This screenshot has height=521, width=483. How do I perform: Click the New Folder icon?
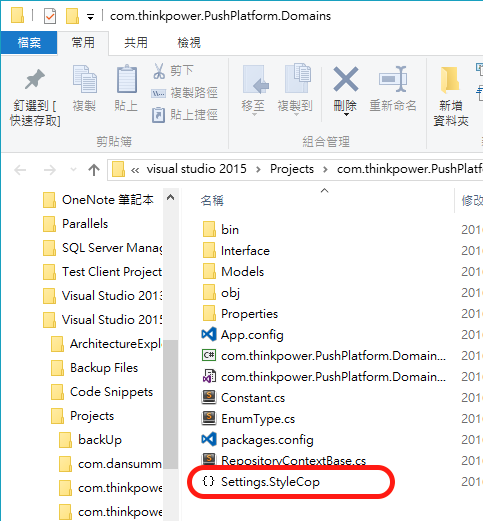coord(450,80)
